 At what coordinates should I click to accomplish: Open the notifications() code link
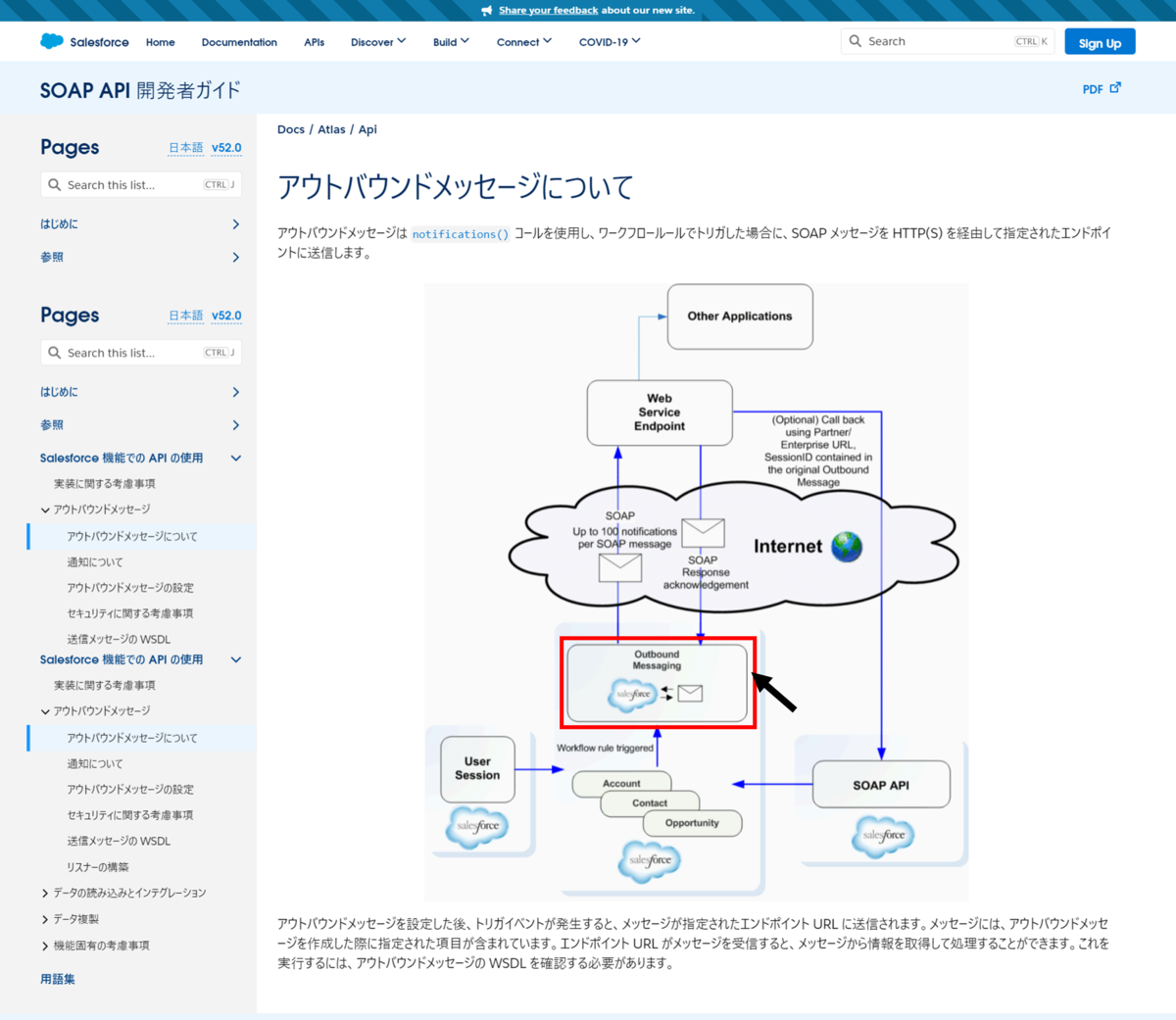(x=461, y=234)
